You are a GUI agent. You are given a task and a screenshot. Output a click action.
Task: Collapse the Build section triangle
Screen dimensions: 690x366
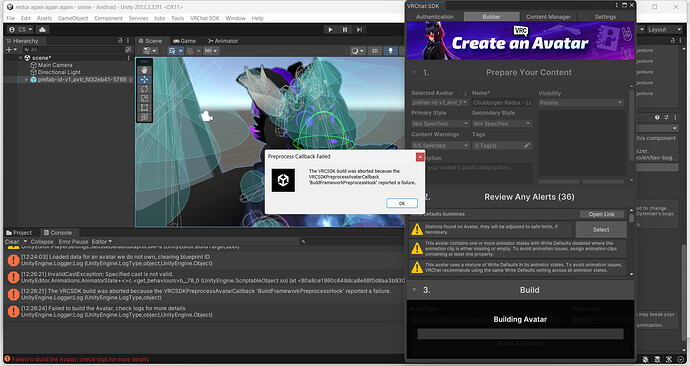coord(414,290)
